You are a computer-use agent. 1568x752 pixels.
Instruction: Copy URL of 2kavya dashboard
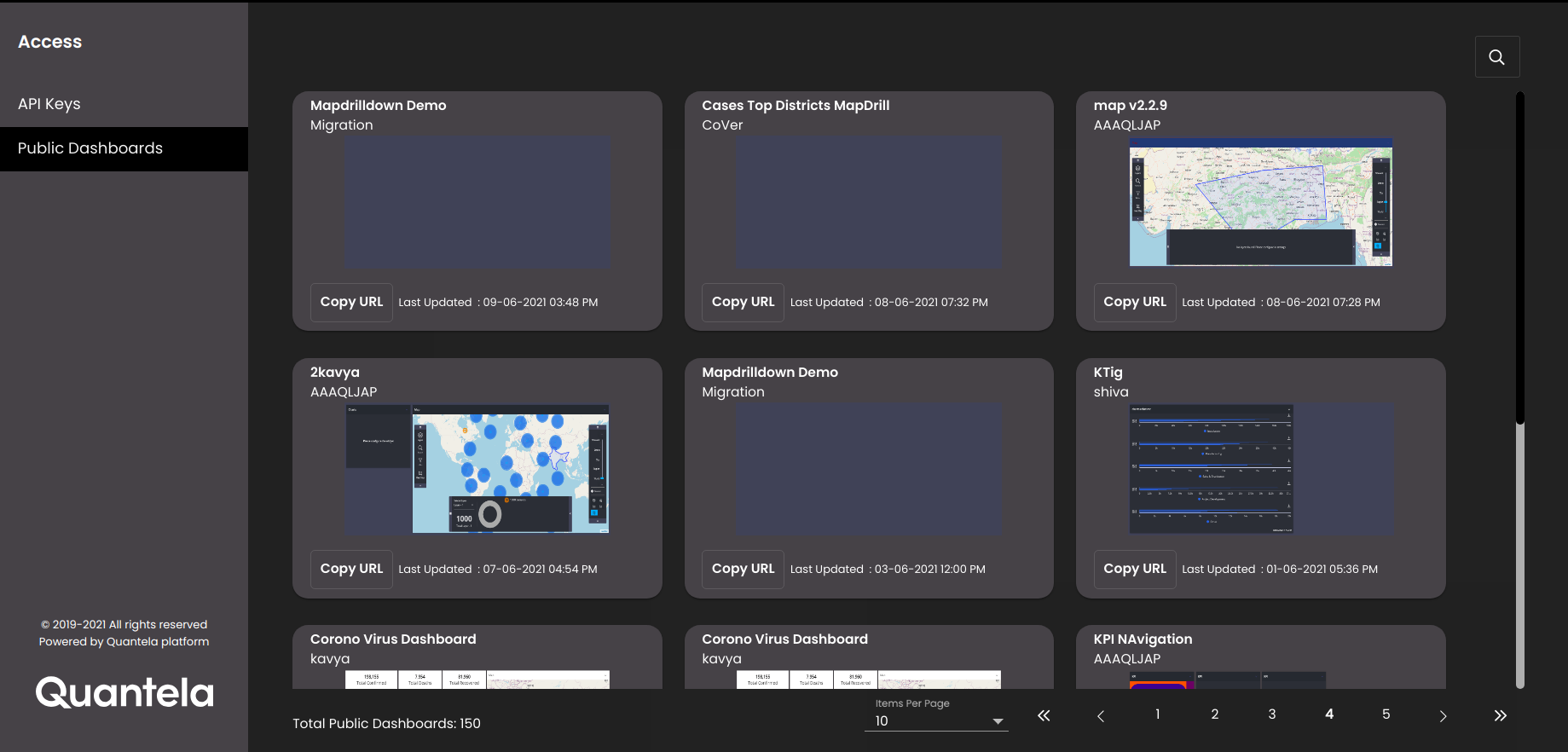[351, 570]
